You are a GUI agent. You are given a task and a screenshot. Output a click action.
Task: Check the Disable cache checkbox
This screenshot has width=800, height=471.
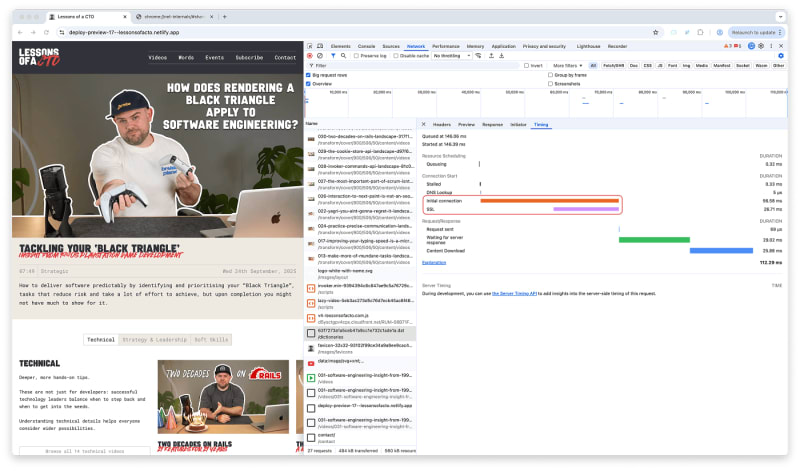pyautogui.click(x=397, y=56)
